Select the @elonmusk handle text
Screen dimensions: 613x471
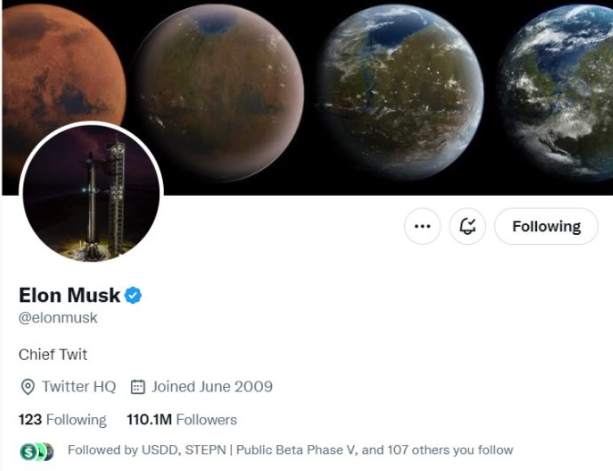click(58, 317)
